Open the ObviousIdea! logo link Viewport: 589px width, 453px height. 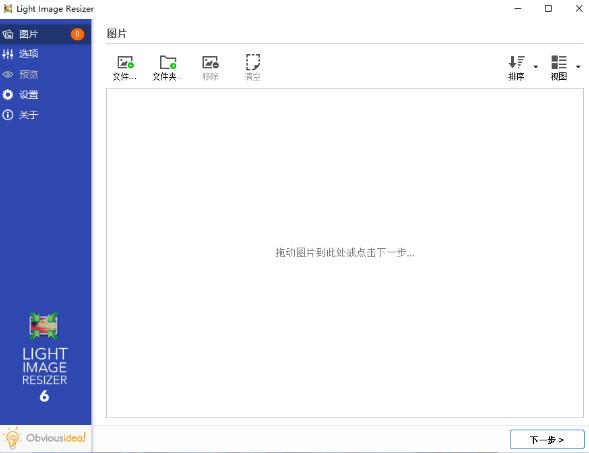tap(45, 438)
